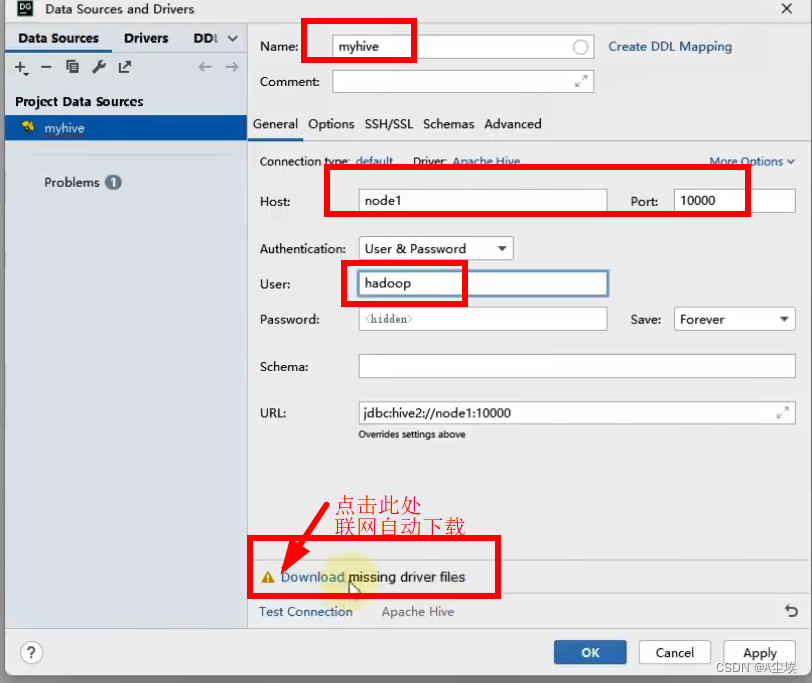
Task: Click the myhive Hive bee icon
Action: coord(27,127)
